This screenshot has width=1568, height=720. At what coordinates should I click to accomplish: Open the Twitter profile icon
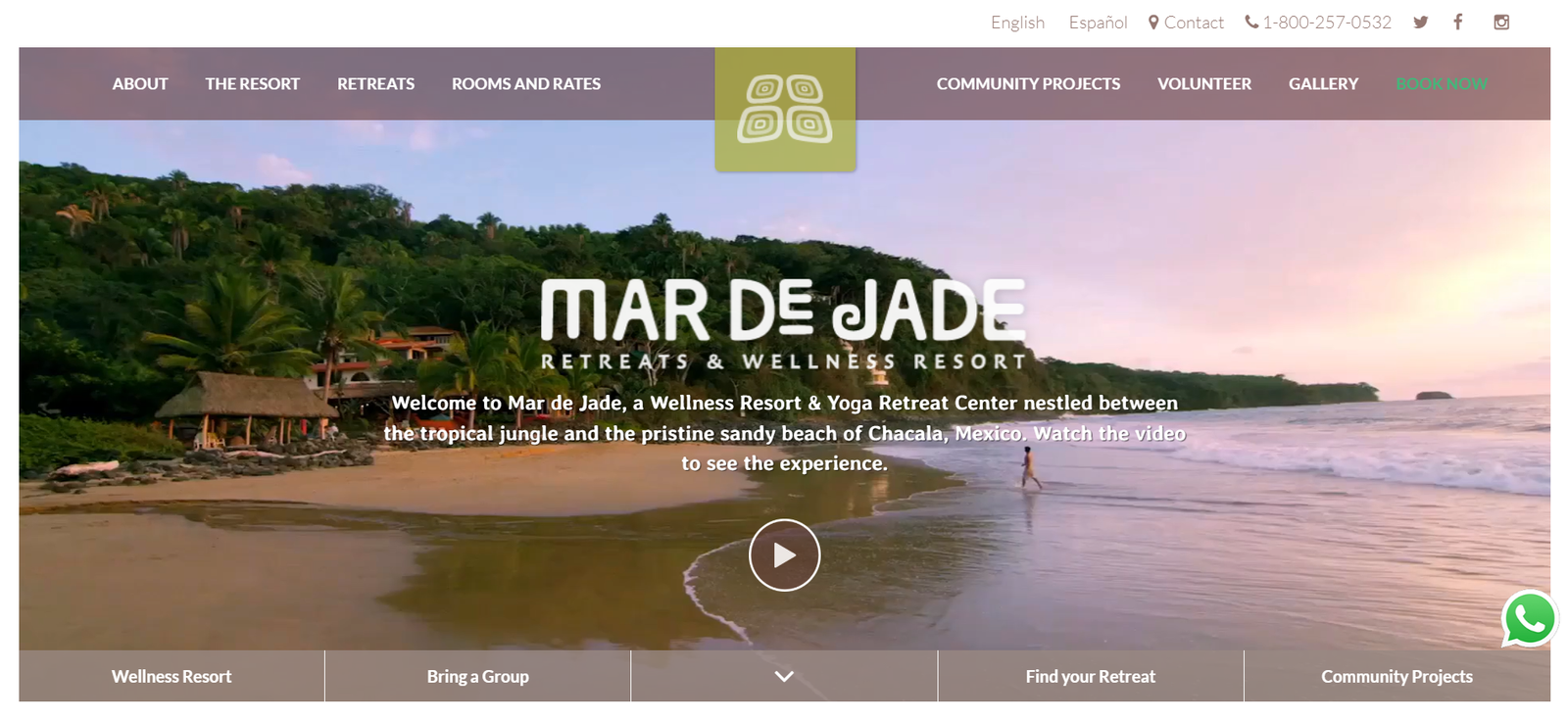pyautogui.click(x=1420, y=23)
